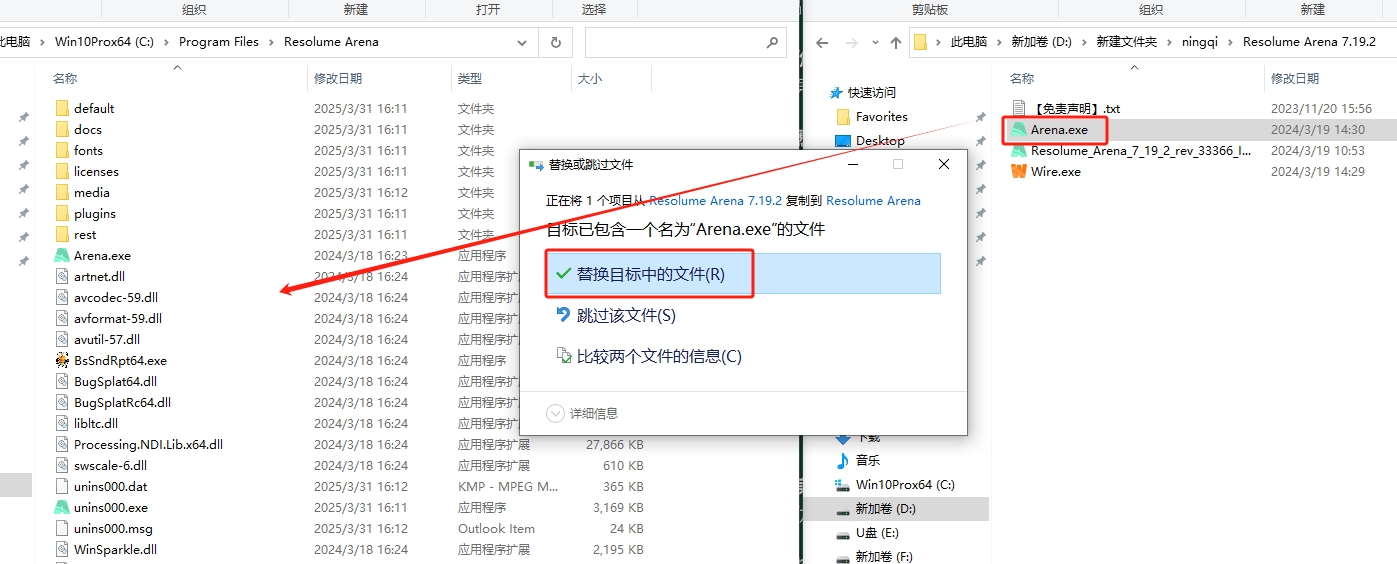Click the U盘 (E:) drive icon
The width and height of the screenshot is (1397, 564).
point(842,533)
